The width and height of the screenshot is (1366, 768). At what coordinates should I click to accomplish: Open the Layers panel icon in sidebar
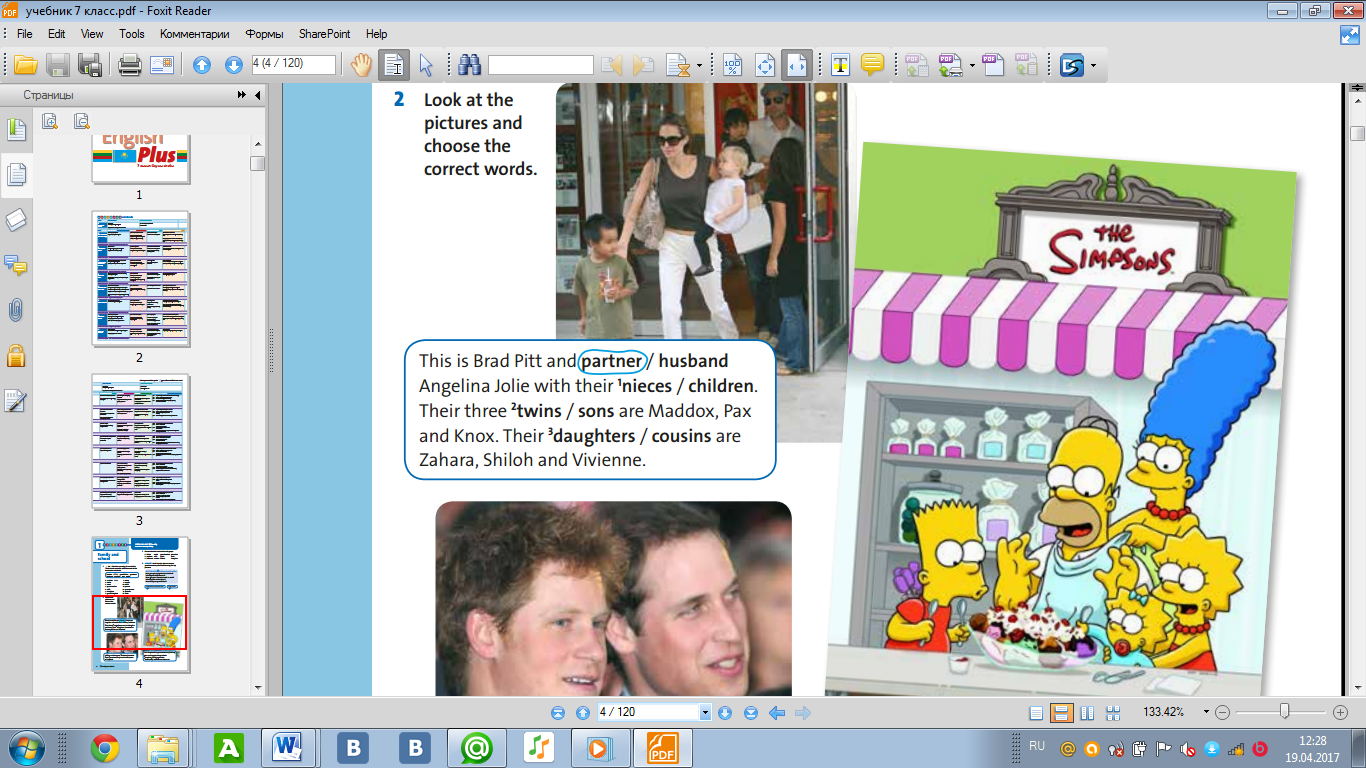pos(16,221)
